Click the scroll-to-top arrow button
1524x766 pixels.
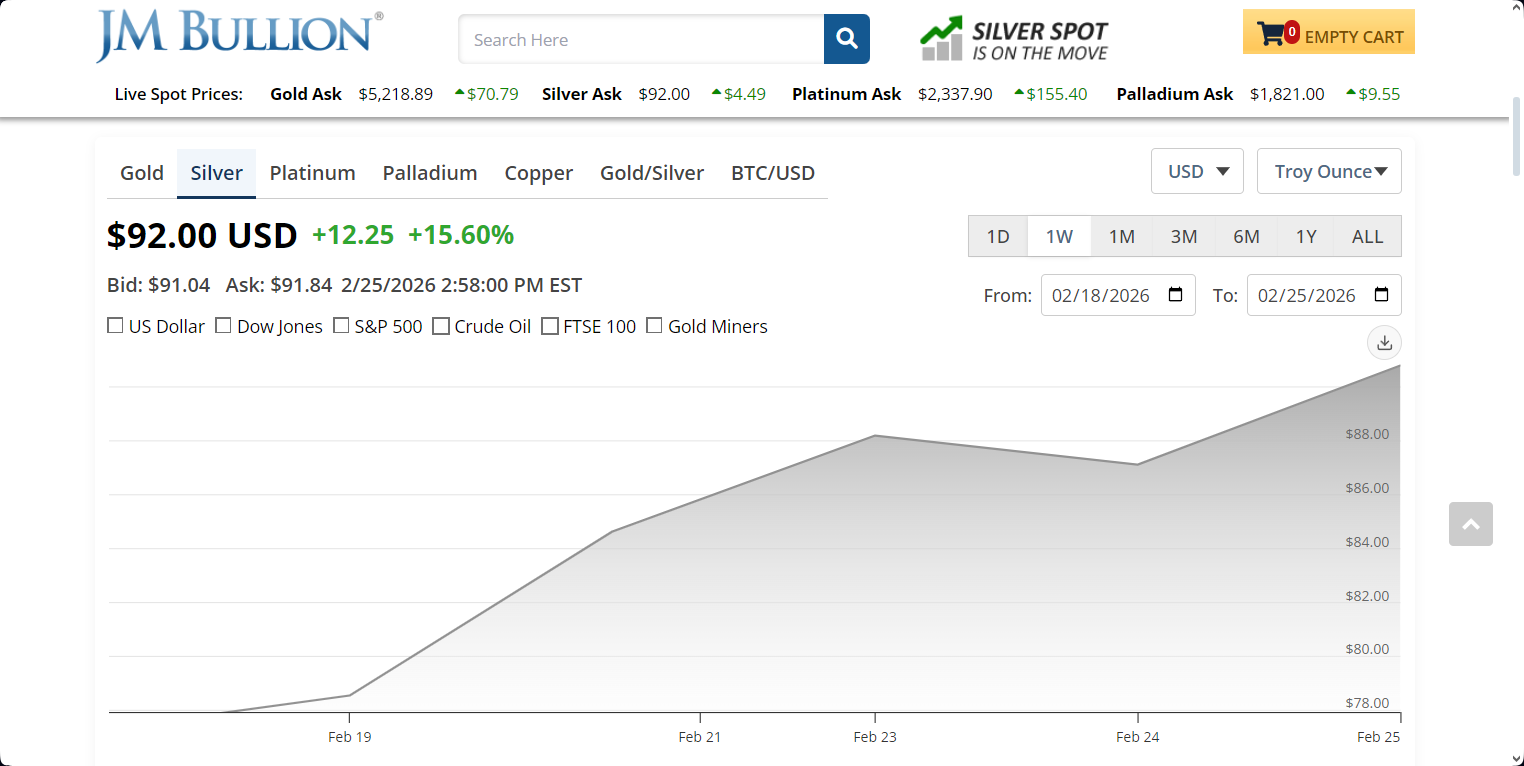(1471, 524)
